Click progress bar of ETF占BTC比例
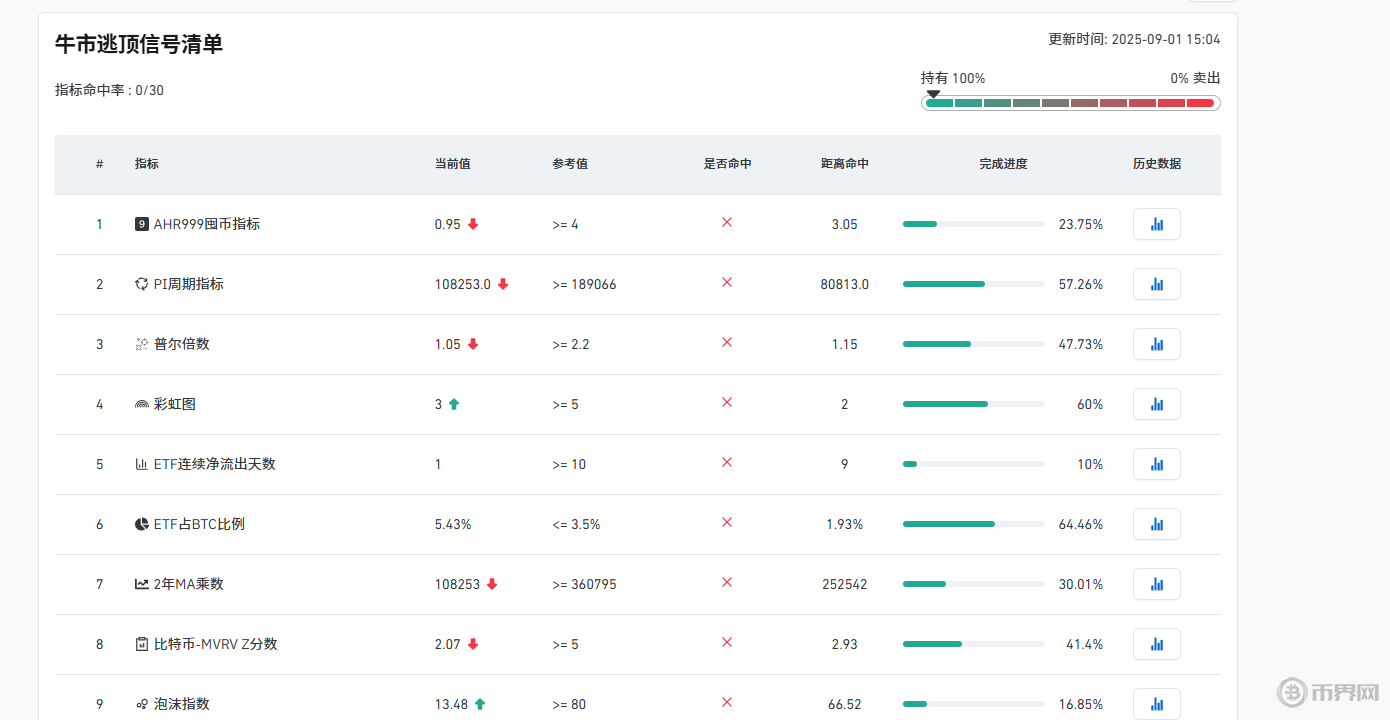 point(973,524)
